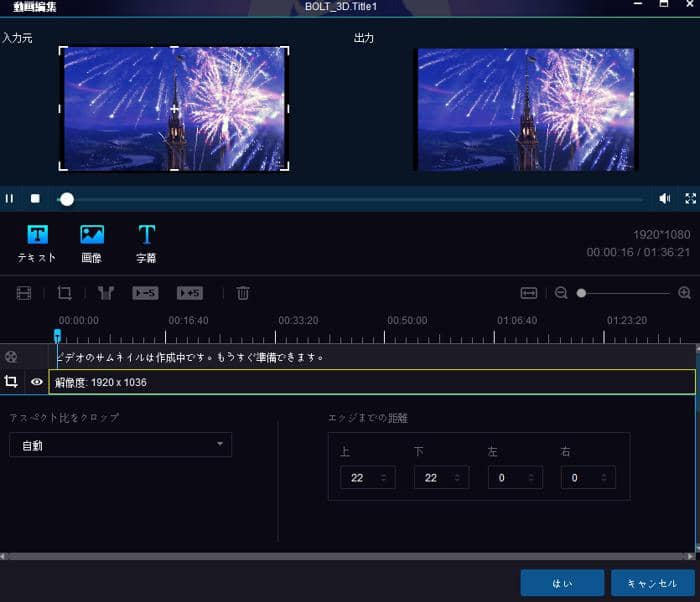Click the 01:23:20 timeline ruler mark

pos(627,320)
